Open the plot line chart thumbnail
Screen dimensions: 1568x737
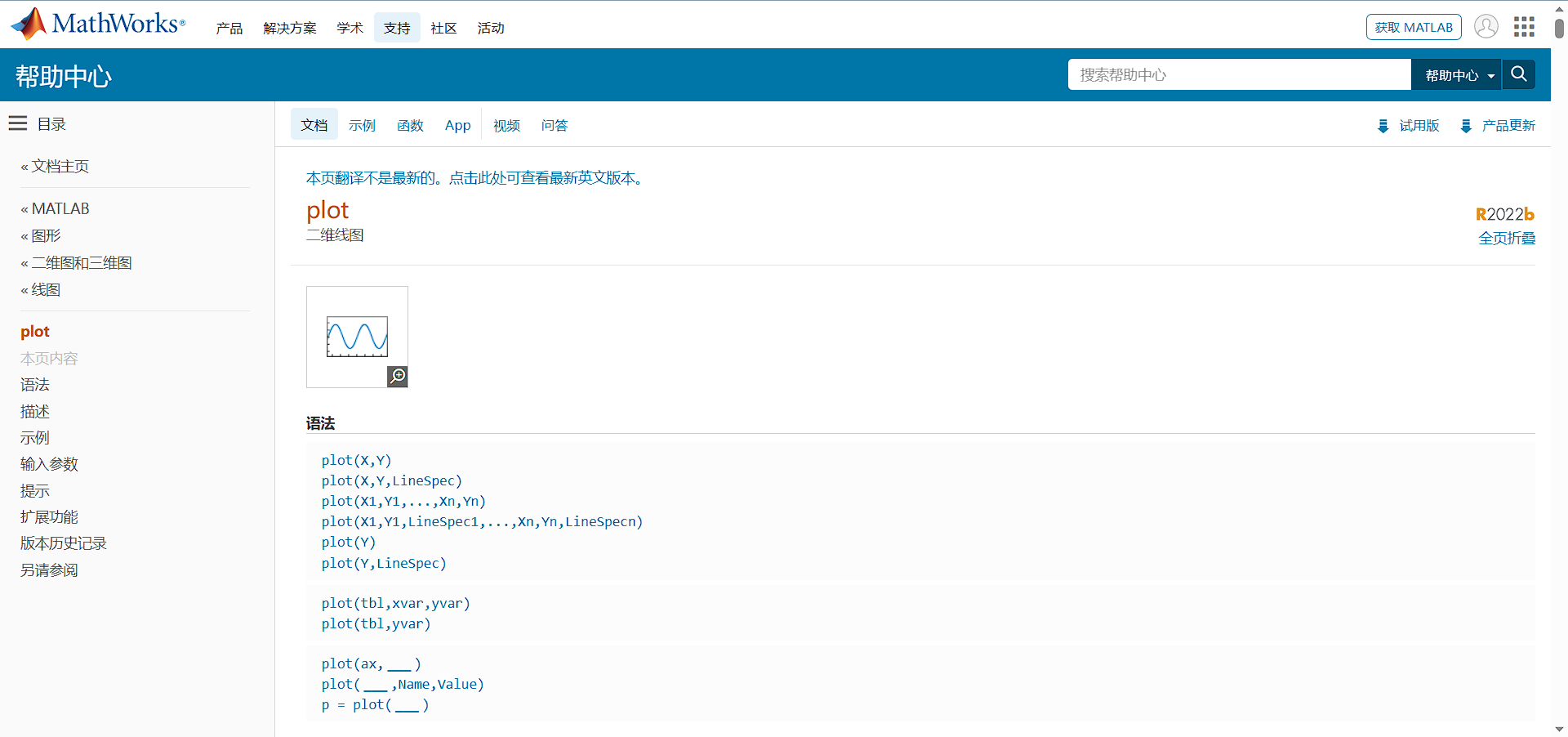point(357,337)
